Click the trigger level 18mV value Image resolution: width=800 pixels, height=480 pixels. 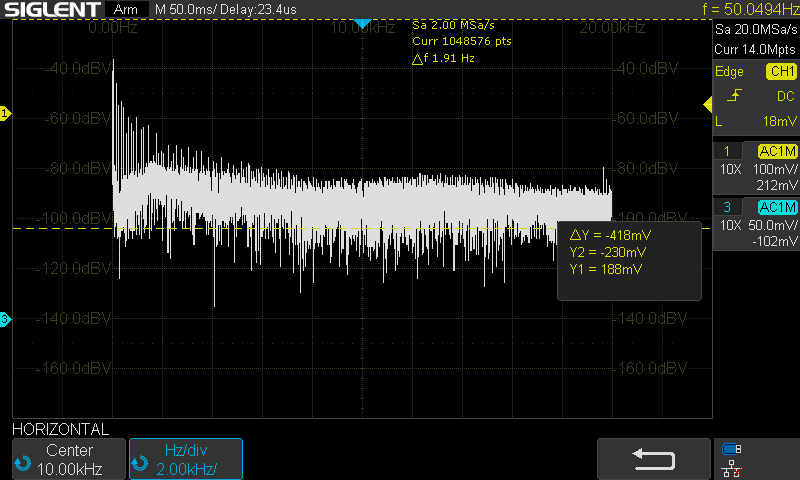point(780,121)
